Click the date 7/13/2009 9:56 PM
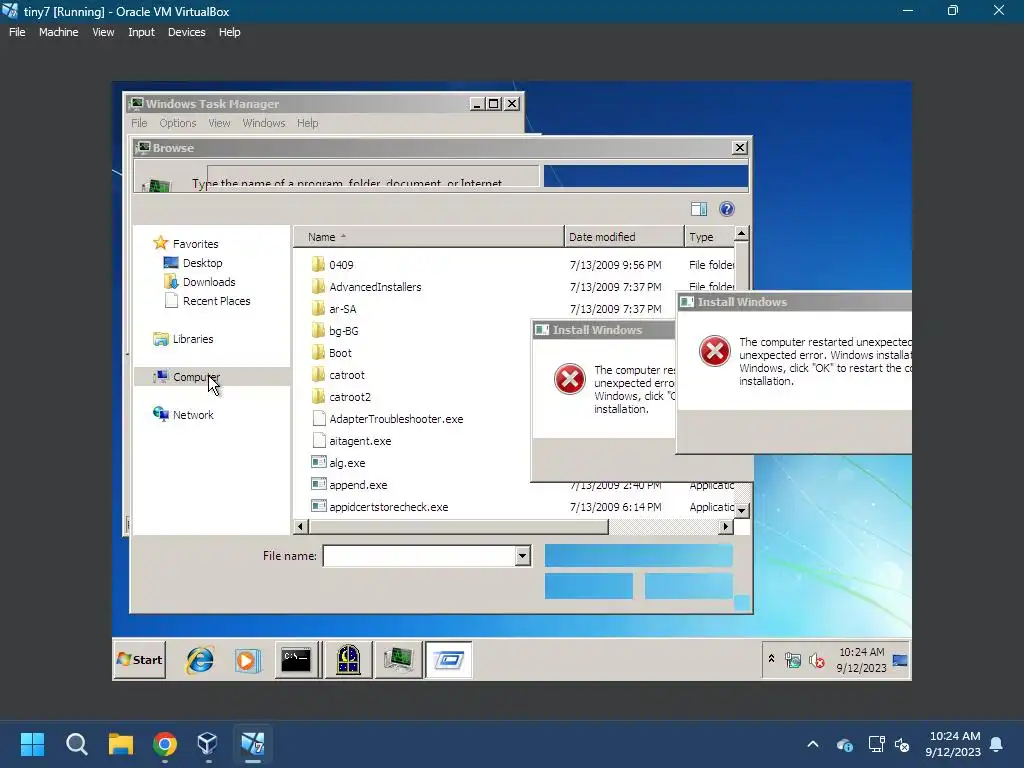The width and height of the screenshot is (1024, 768). (615, 264)
